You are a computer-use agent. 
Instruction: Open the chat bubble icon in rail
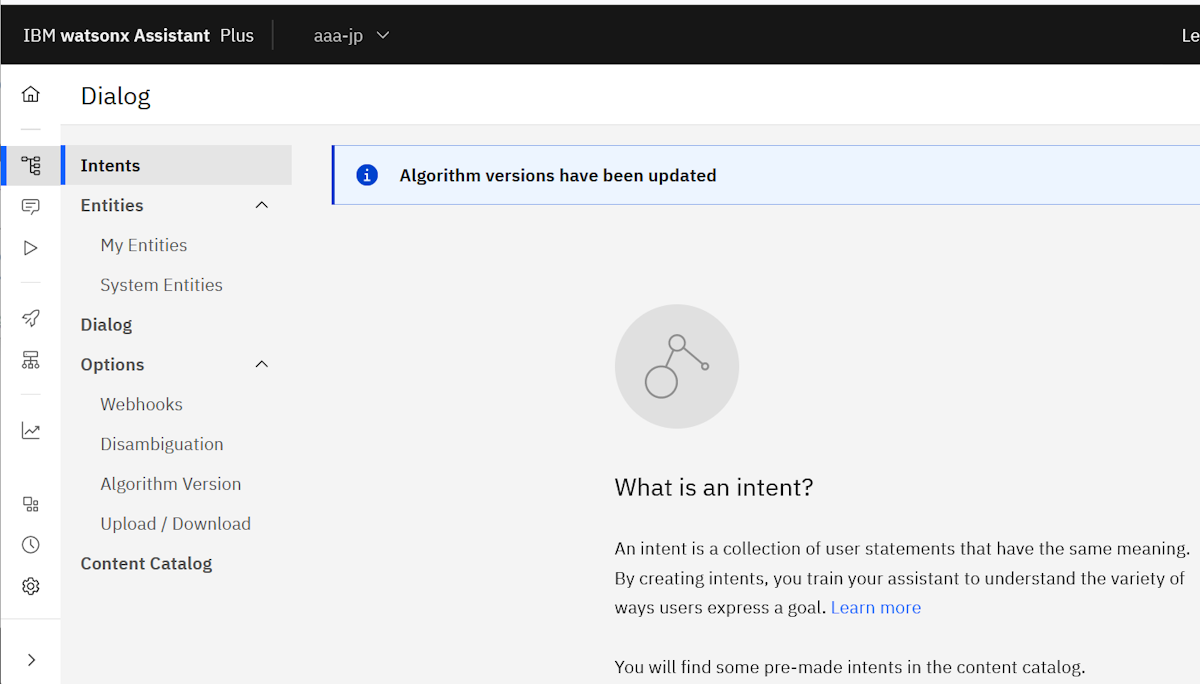[x=31, y=207]
